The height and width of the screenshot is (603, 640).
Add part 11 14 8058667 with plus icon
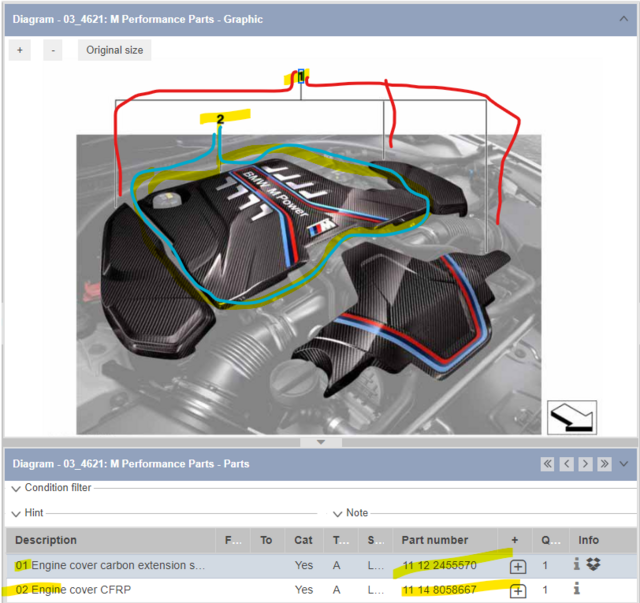(x=518, y=591)
